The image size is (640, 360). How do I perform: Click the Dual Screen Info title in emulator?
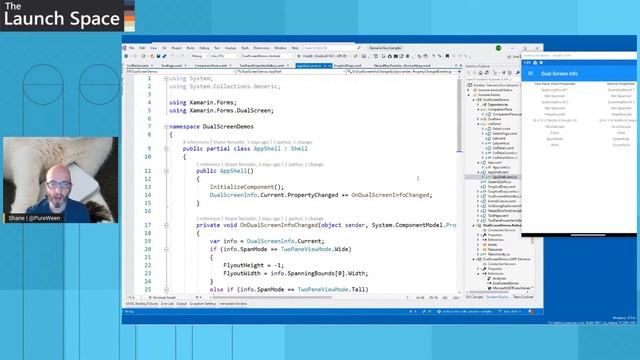click(559, 73)
